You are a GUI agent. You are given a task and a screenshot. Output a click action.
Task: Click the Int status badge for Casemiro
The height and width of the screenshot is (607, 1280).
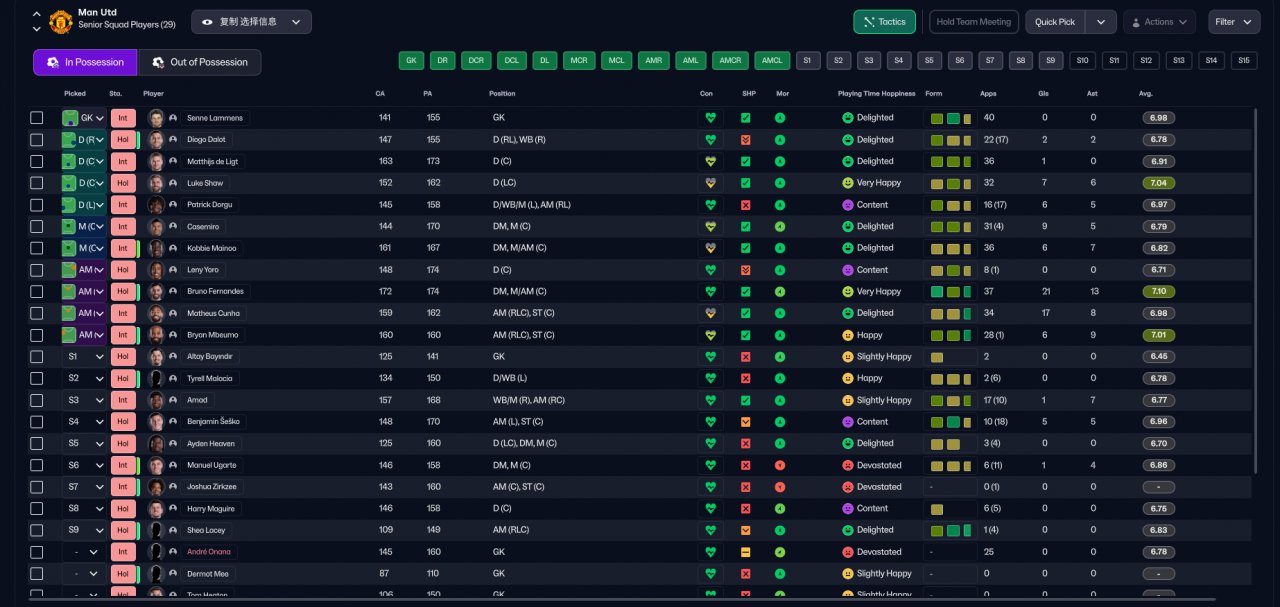121,227
